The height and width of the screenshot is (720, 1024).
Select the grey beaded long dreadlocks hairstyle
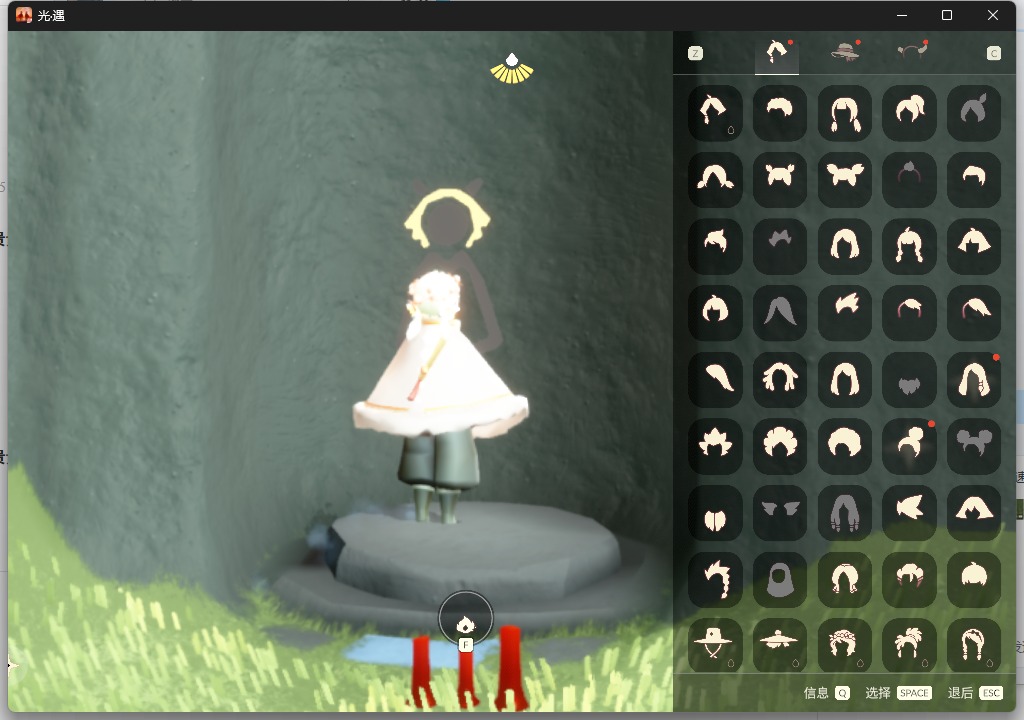pos(844,512)
